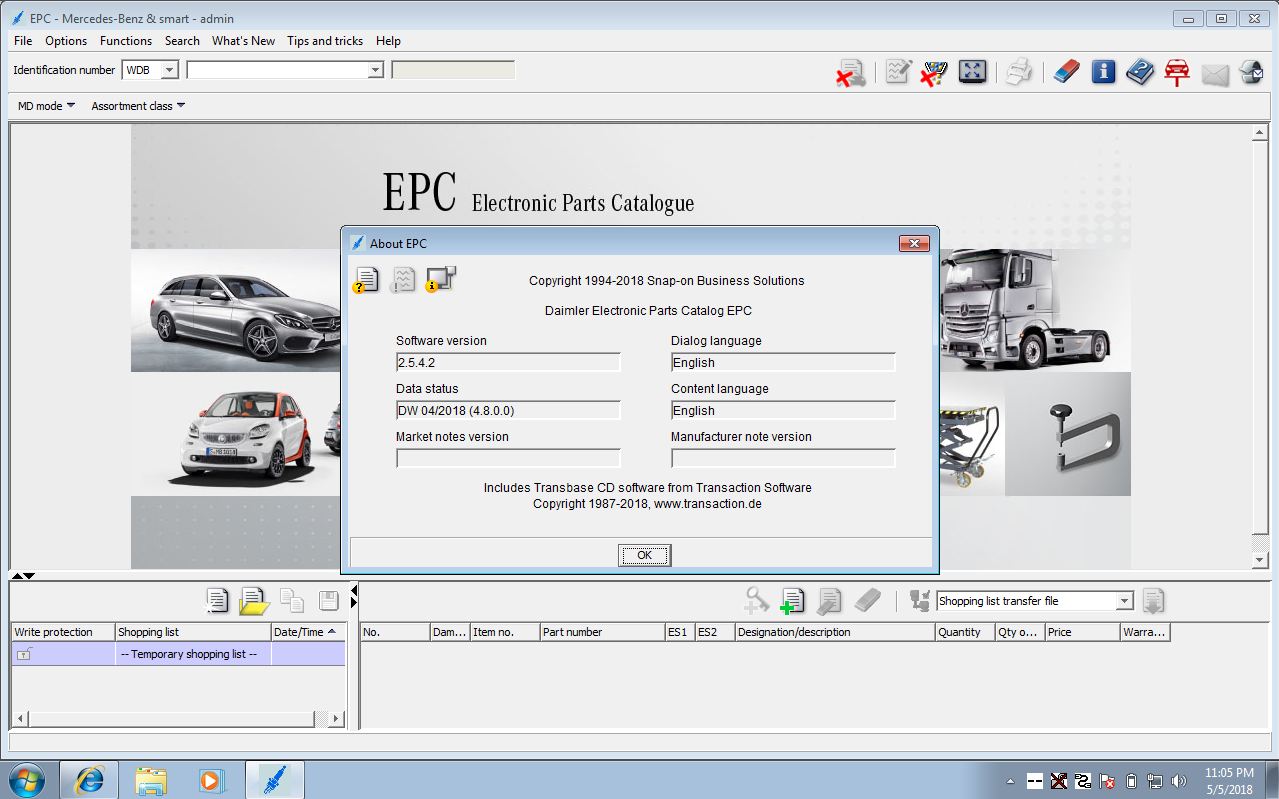Open the help book icon
The height and width of the screenshot is (799, 1279).
[1140, 72]
